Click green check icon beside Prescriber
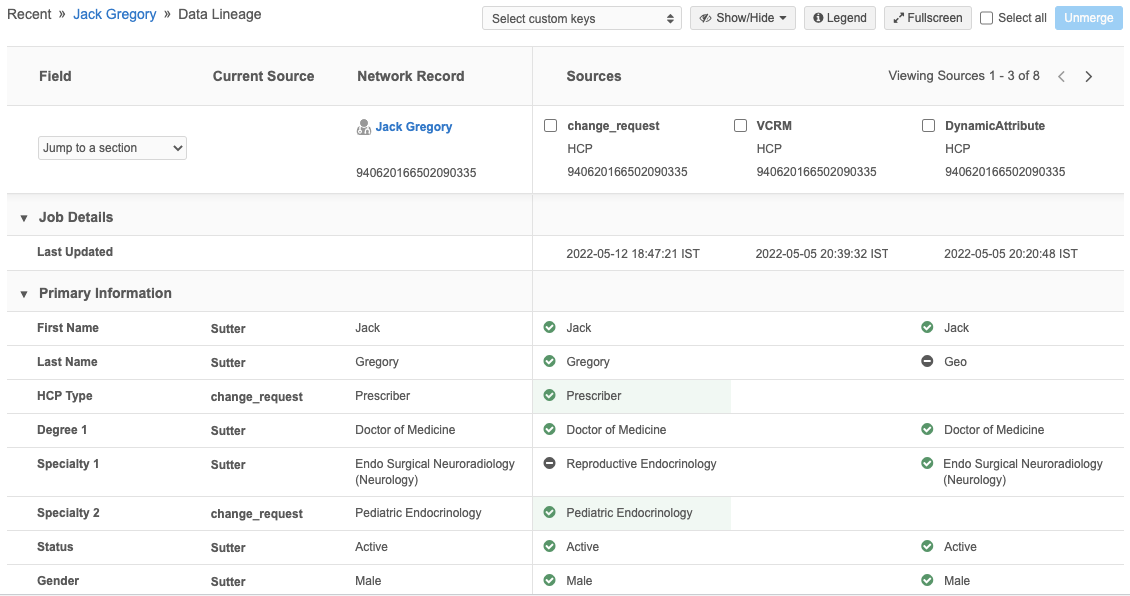This screenshot has width=1130, height=596. click(x=549, y=395)
